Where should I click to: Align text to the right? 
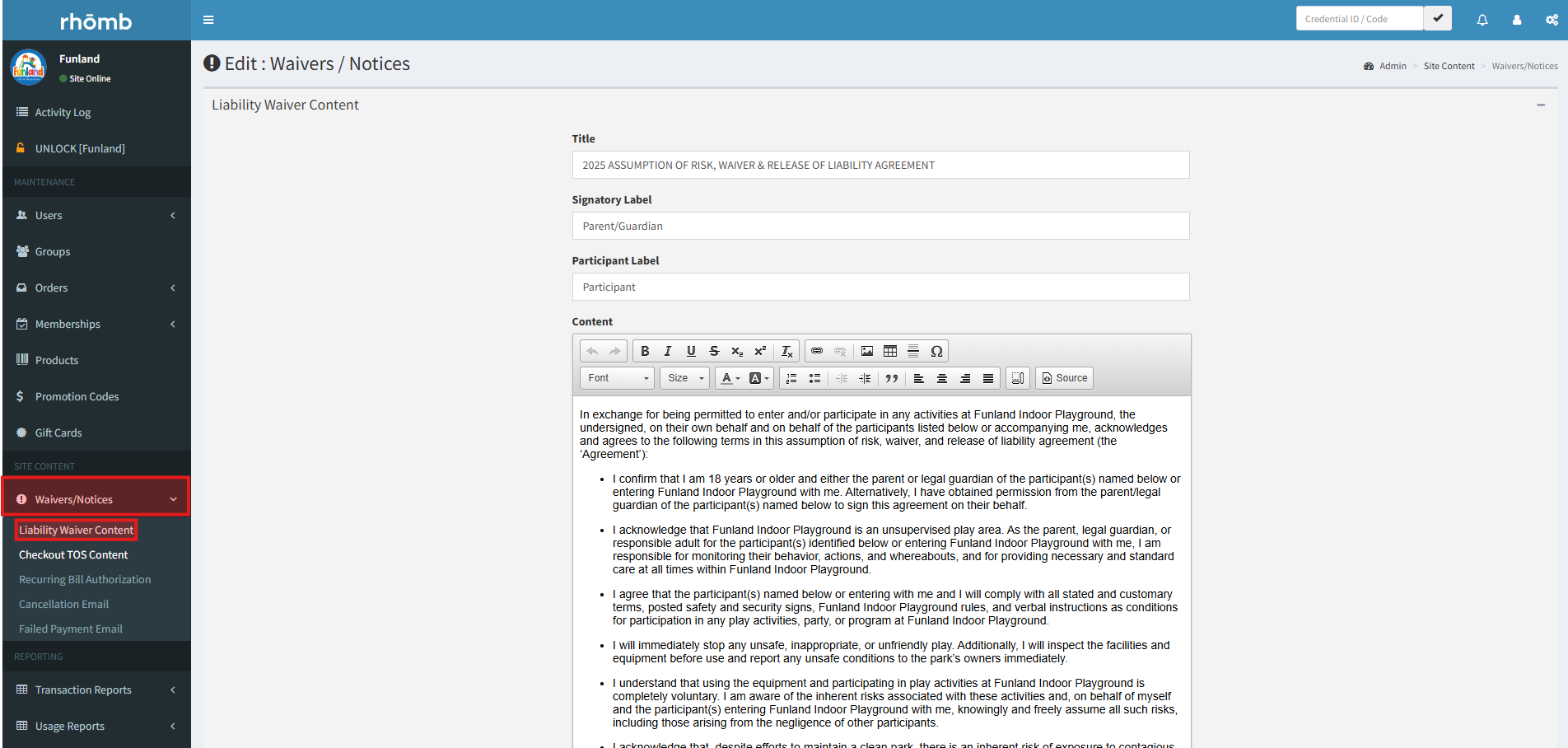pyautogui.click(x=965, y=378)
